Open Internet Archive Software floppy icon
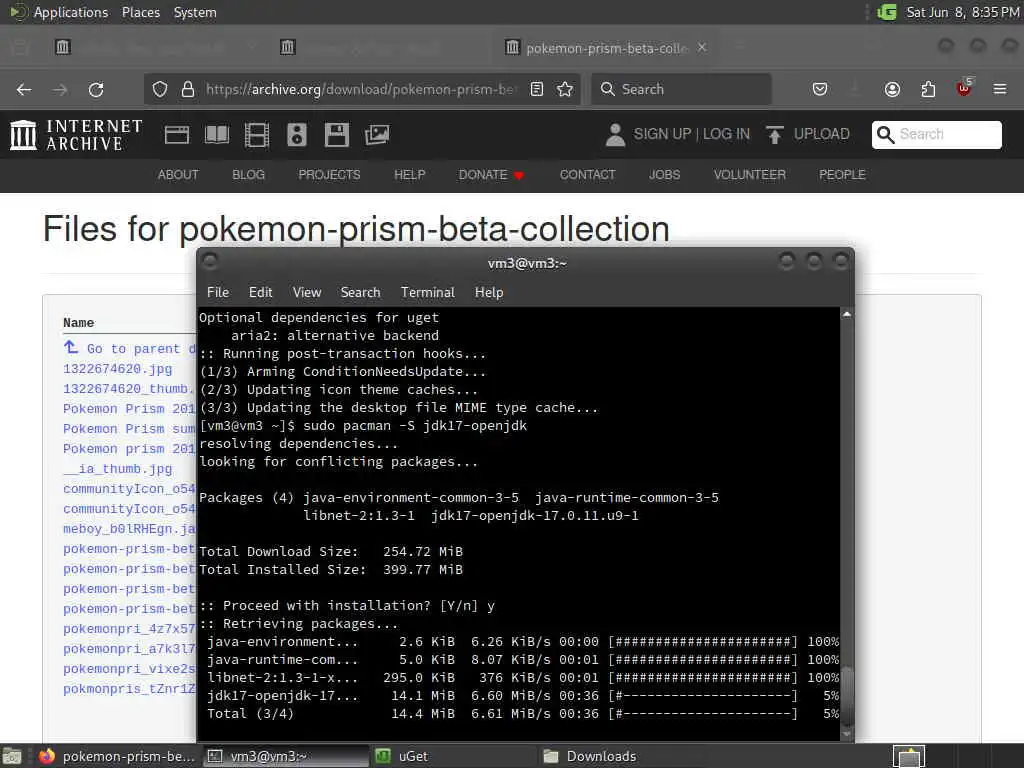 [x=336, y=135]
